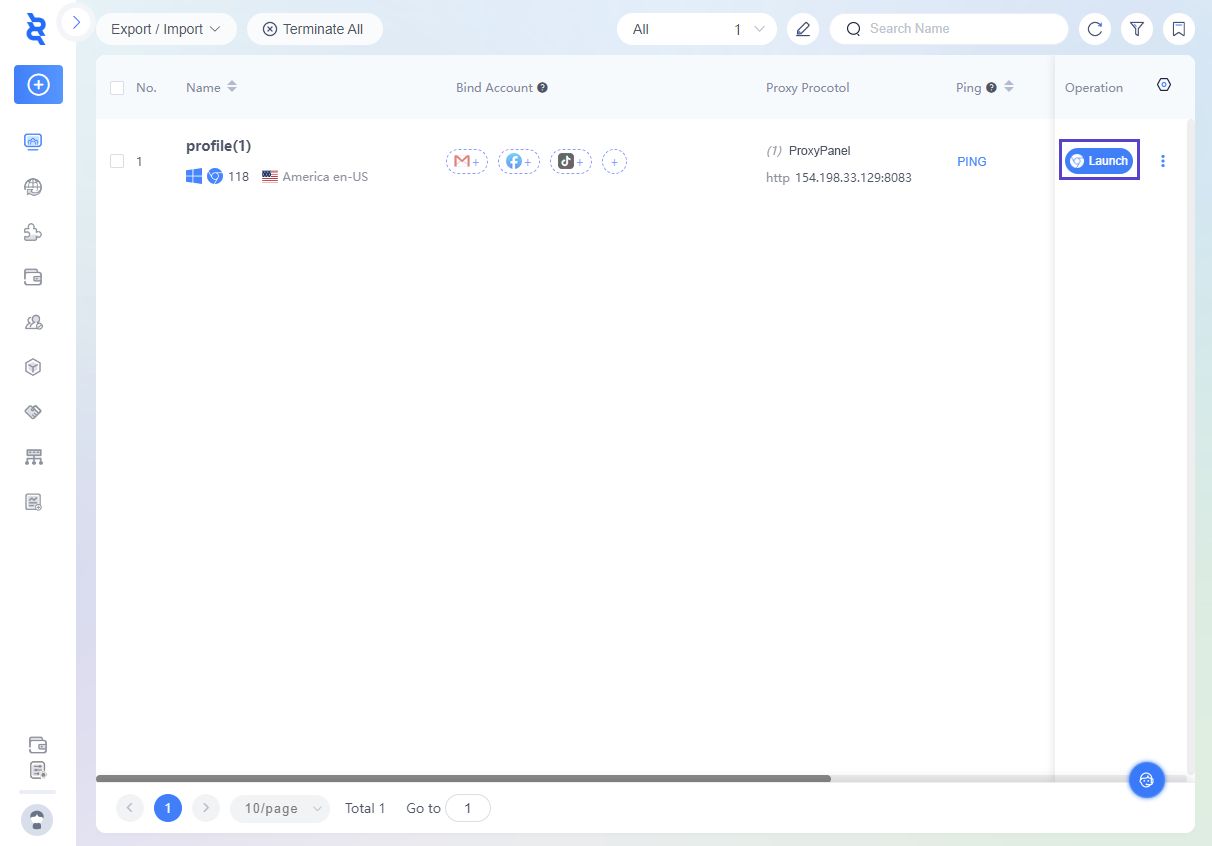This screenshot has height=846, width=1212.
Task: Open the floating support chat bubble
Action: [1146, 780]
